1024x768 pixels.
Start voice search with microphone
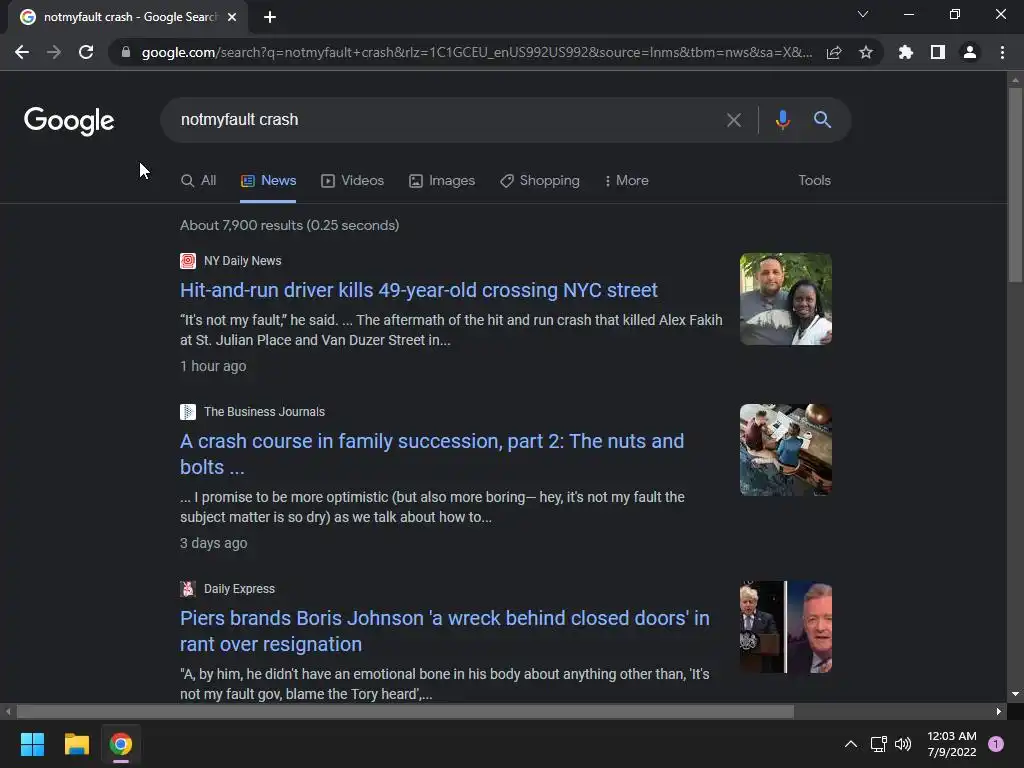[782, 120]
